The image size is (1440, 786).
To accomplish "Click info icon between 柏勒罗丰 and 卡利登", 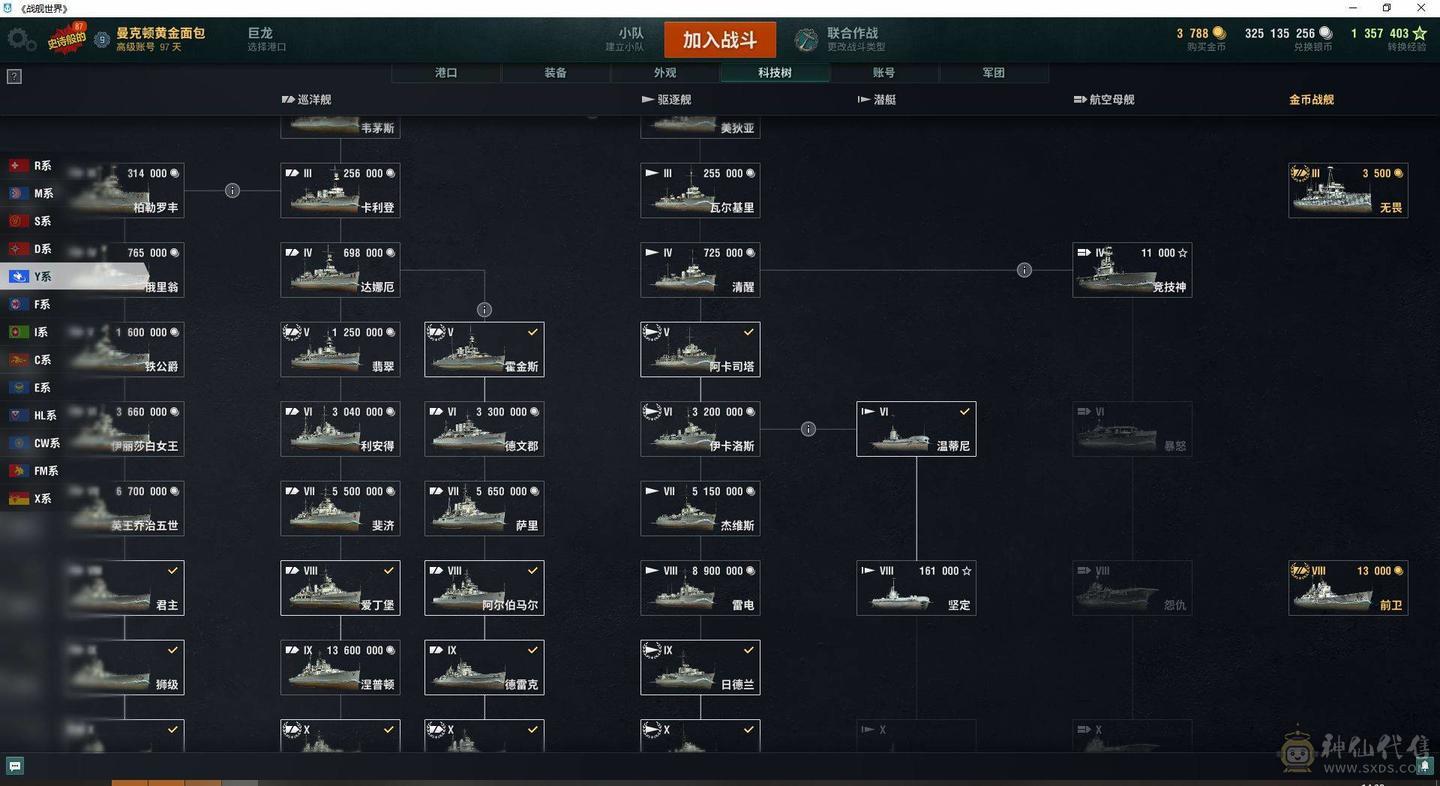I will (232, 190).
